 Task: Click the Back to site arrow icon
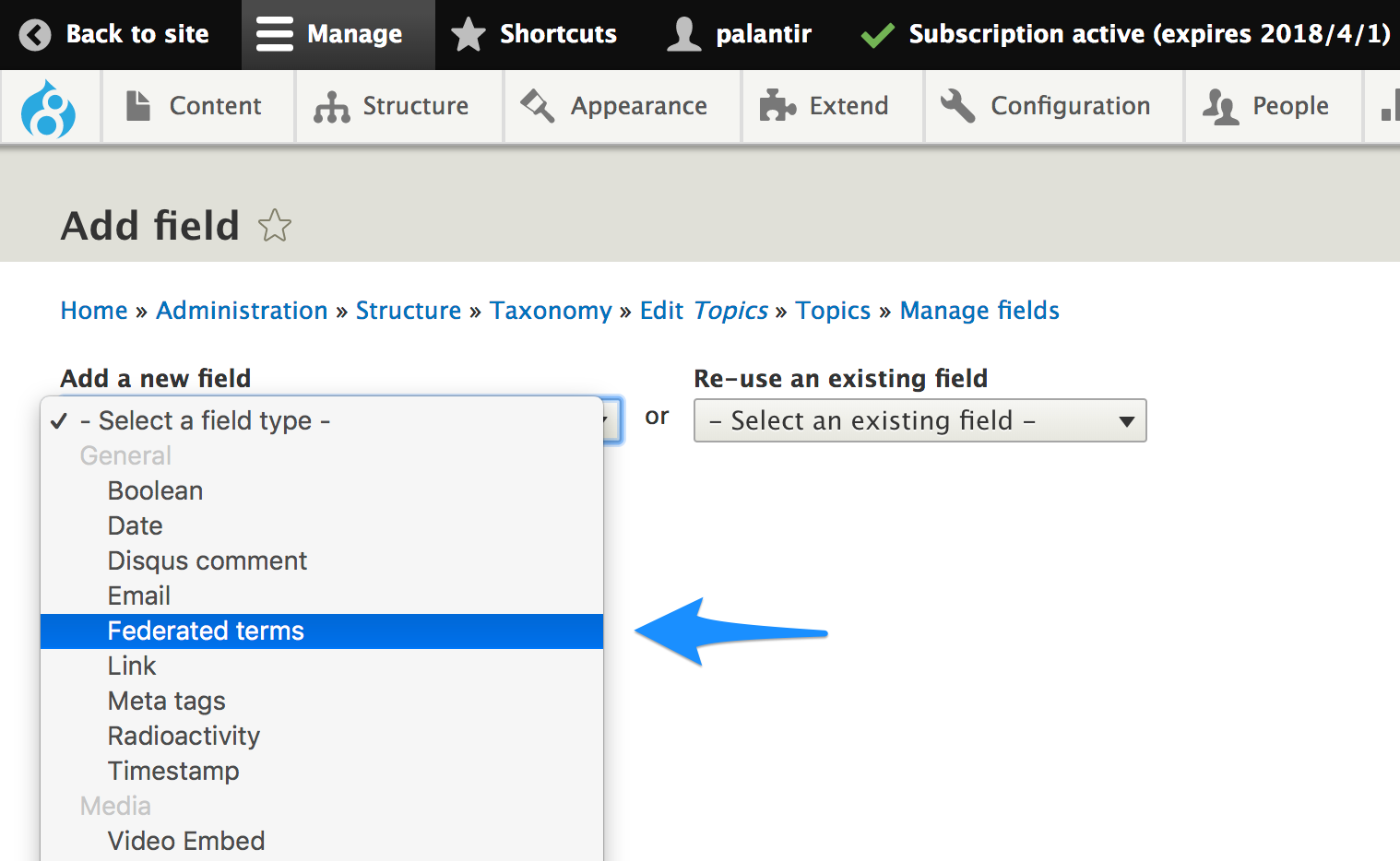point(35,35)
